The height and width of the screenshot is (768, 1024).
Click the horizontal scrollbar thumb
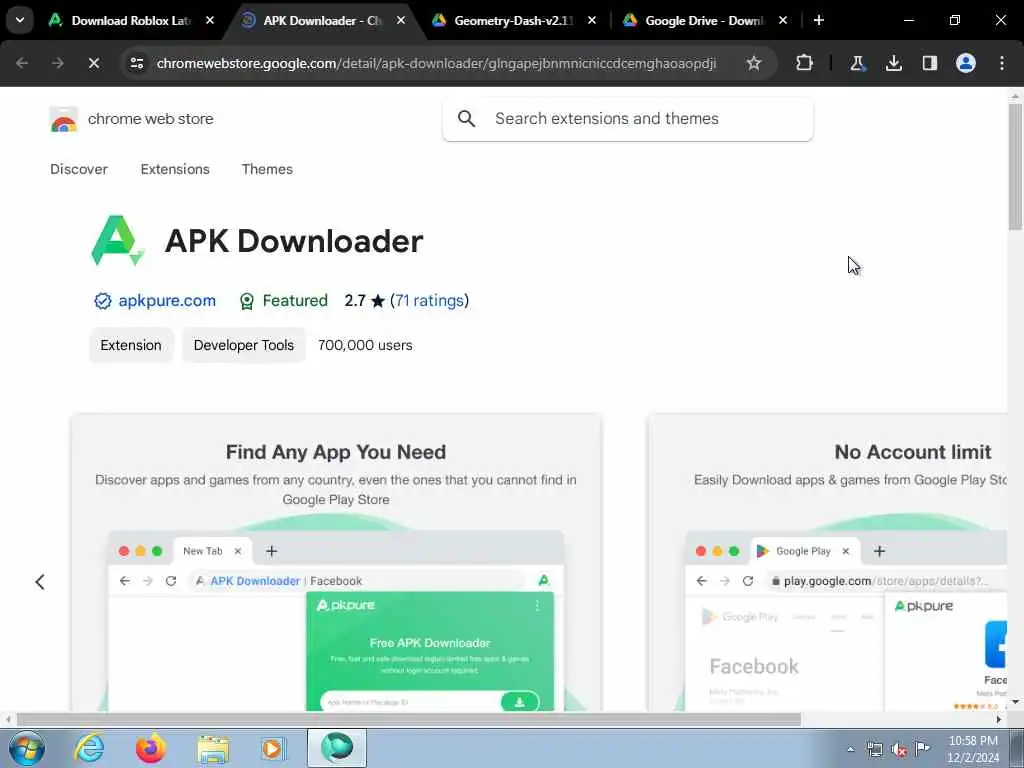(x=409, y=719)
